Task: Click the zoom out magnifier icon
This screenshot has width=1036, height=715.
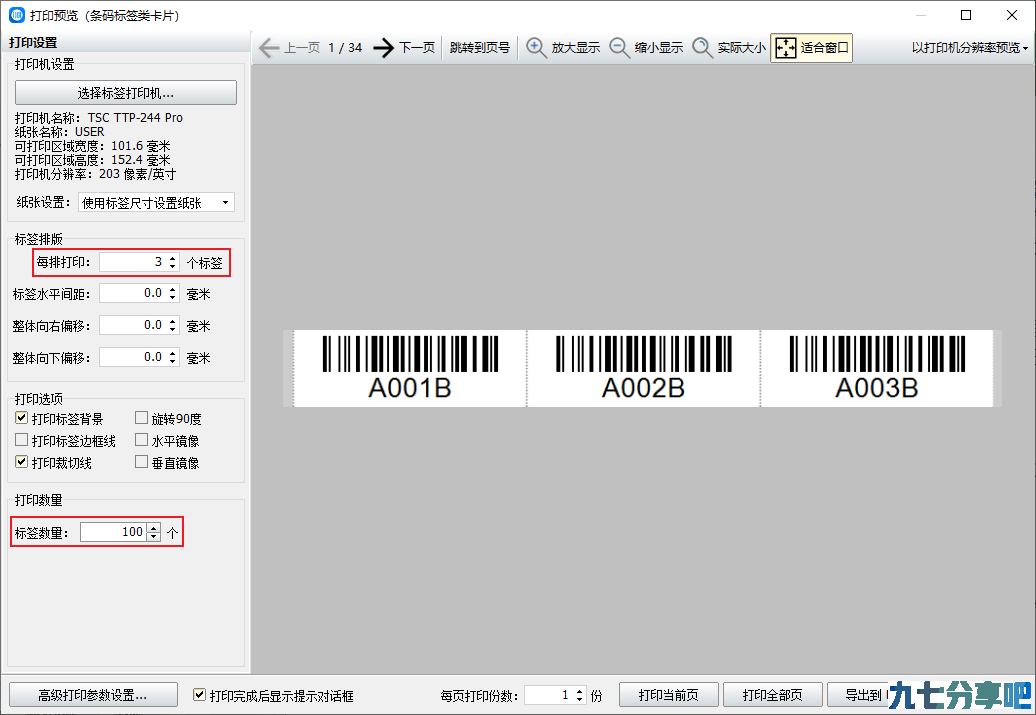Action: point(619,48)
